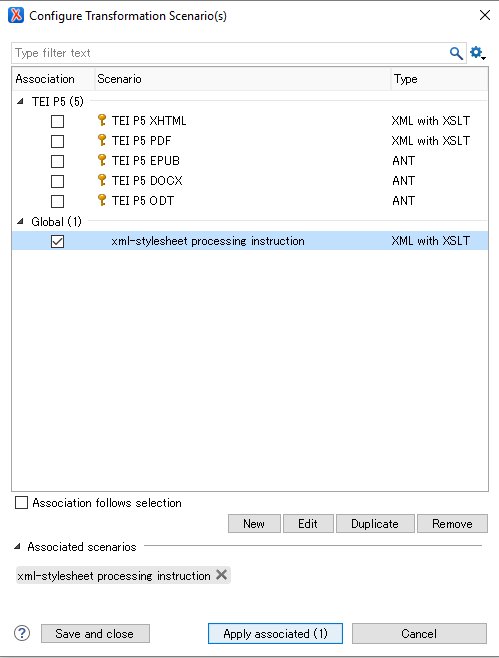Select the TEI P5 ODT scenario row
499x658 pixels.
(250, 201)
